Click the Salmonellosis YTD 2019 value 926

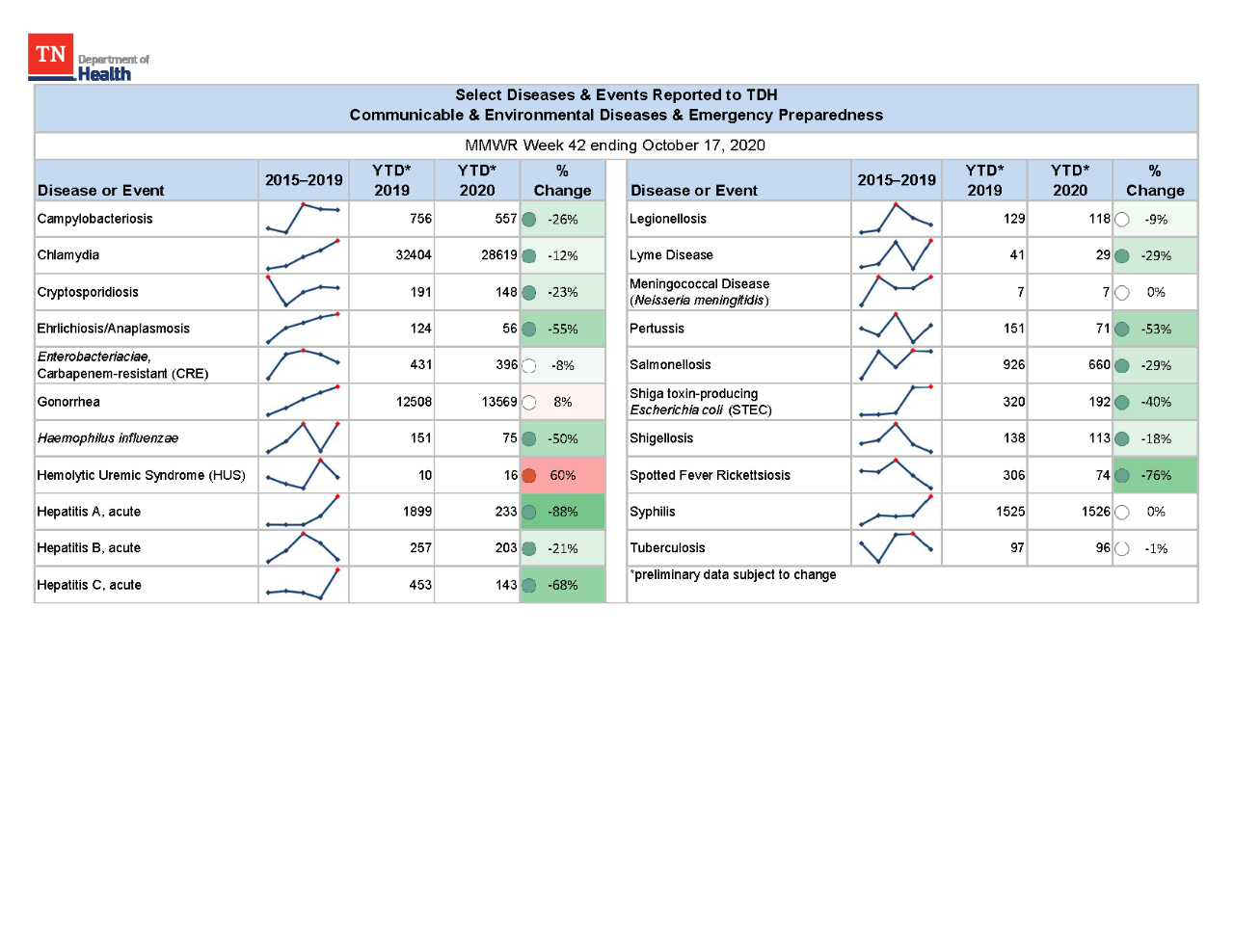[1014, 365]
